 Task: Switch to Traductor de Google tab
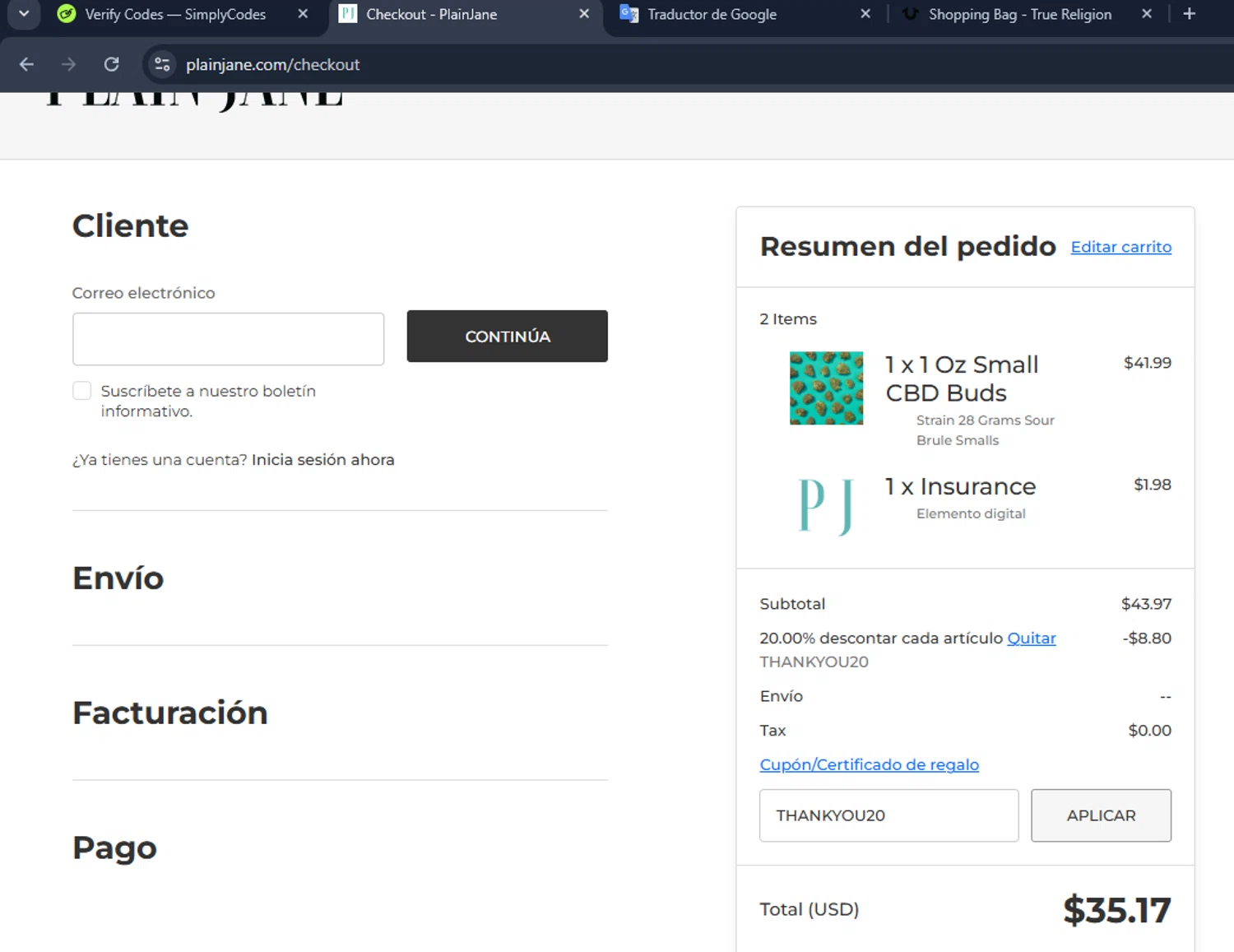(712, 14)
